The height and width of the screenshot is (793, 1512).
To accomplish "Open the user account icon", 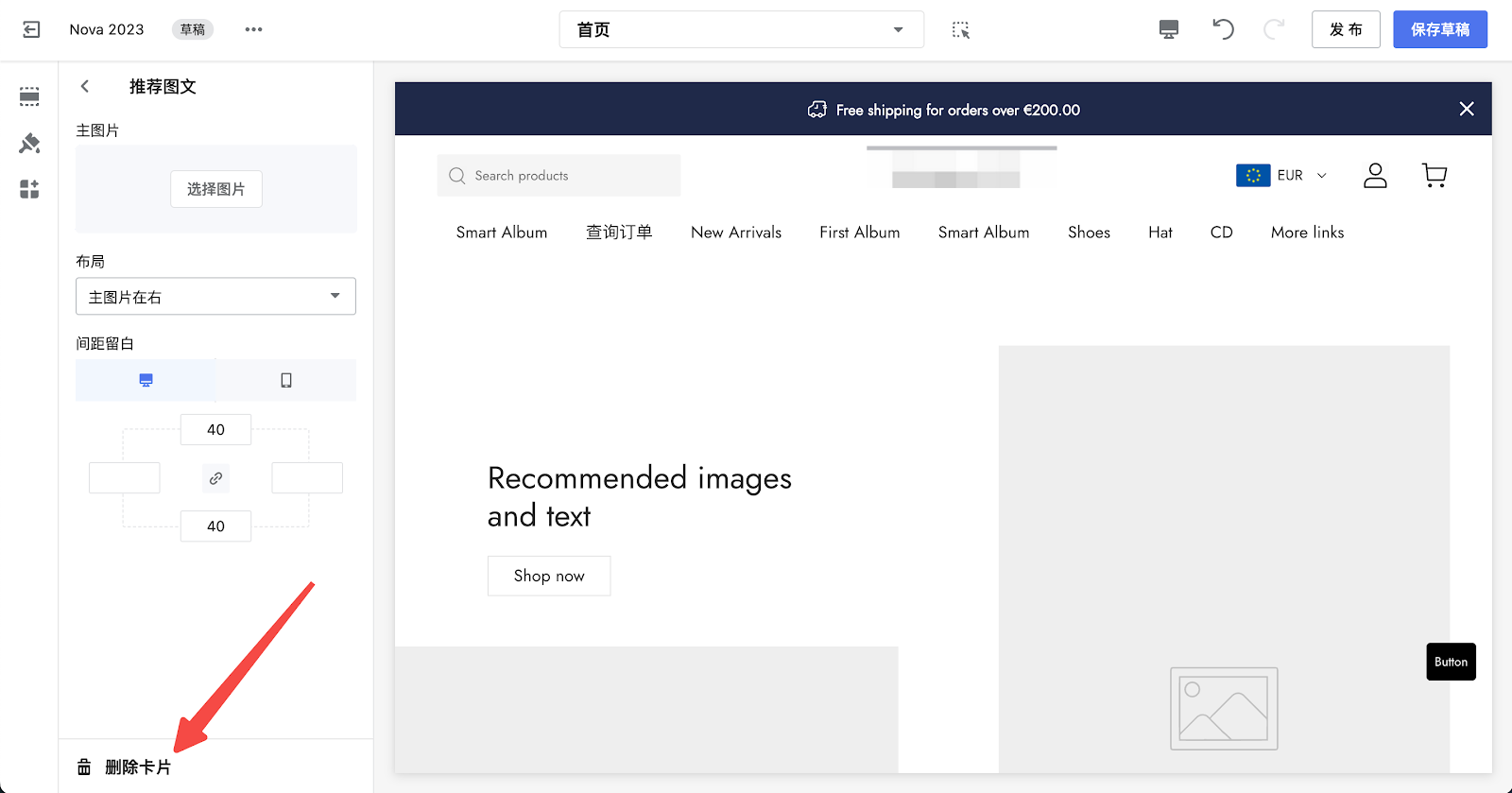I will coord(1375,175).
